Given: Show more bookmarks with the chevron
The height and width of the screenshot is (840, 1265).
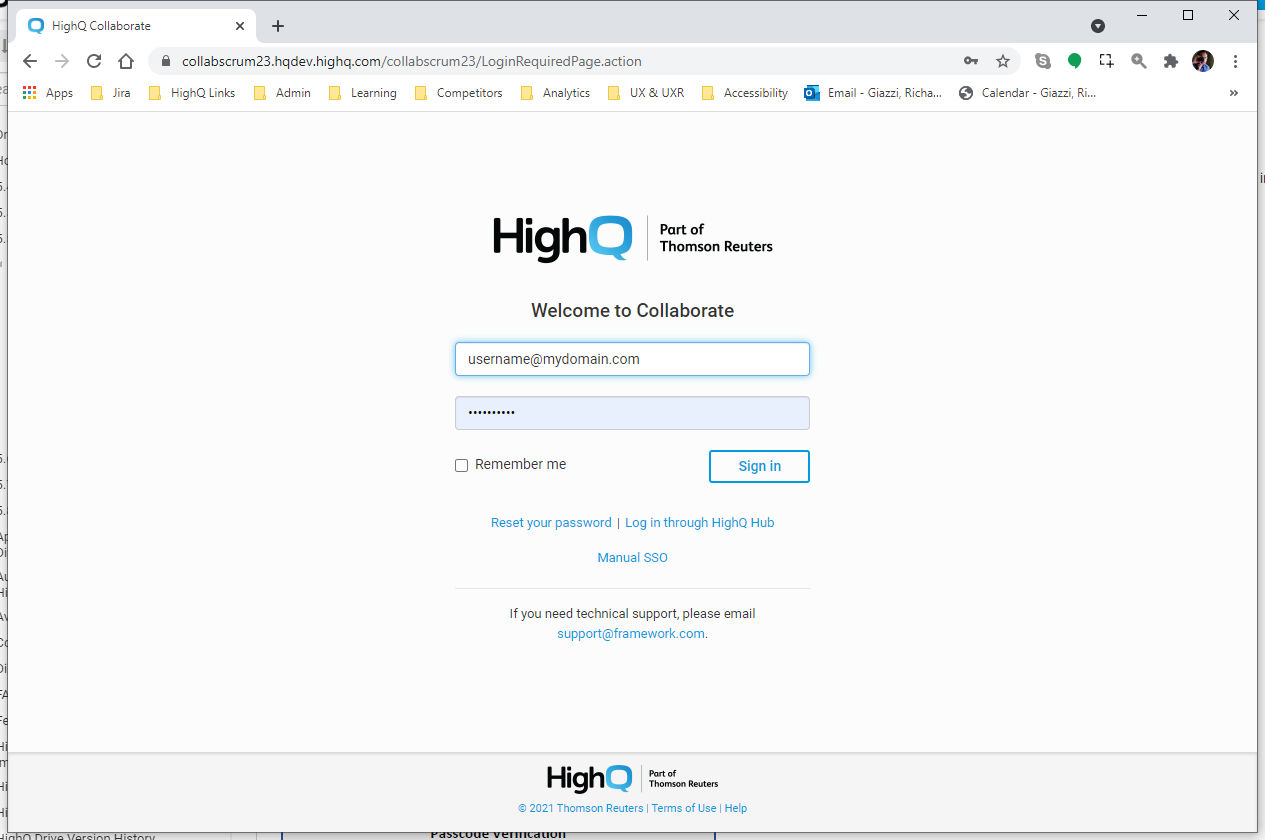Looking at the screenshot, I should coord(1234,93).
